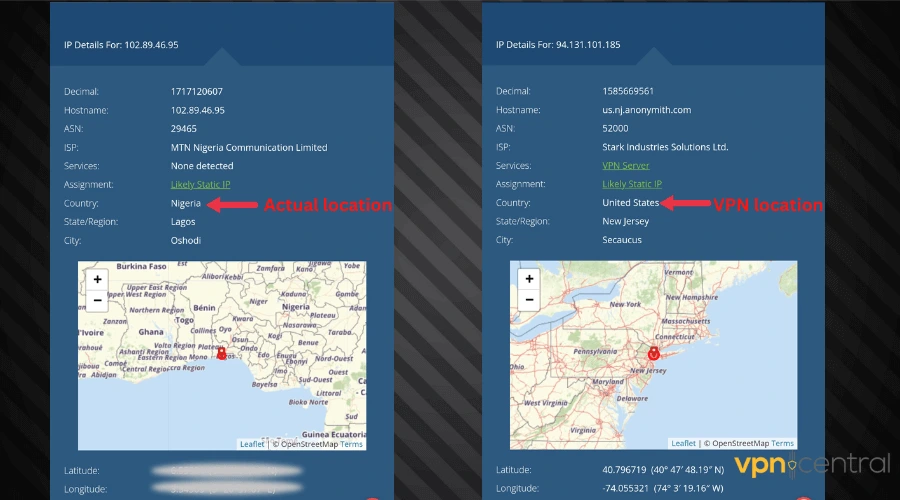This screenshot has height=500, width=900.
Task: Select the city value Oshodi
Action: [185, 241]
